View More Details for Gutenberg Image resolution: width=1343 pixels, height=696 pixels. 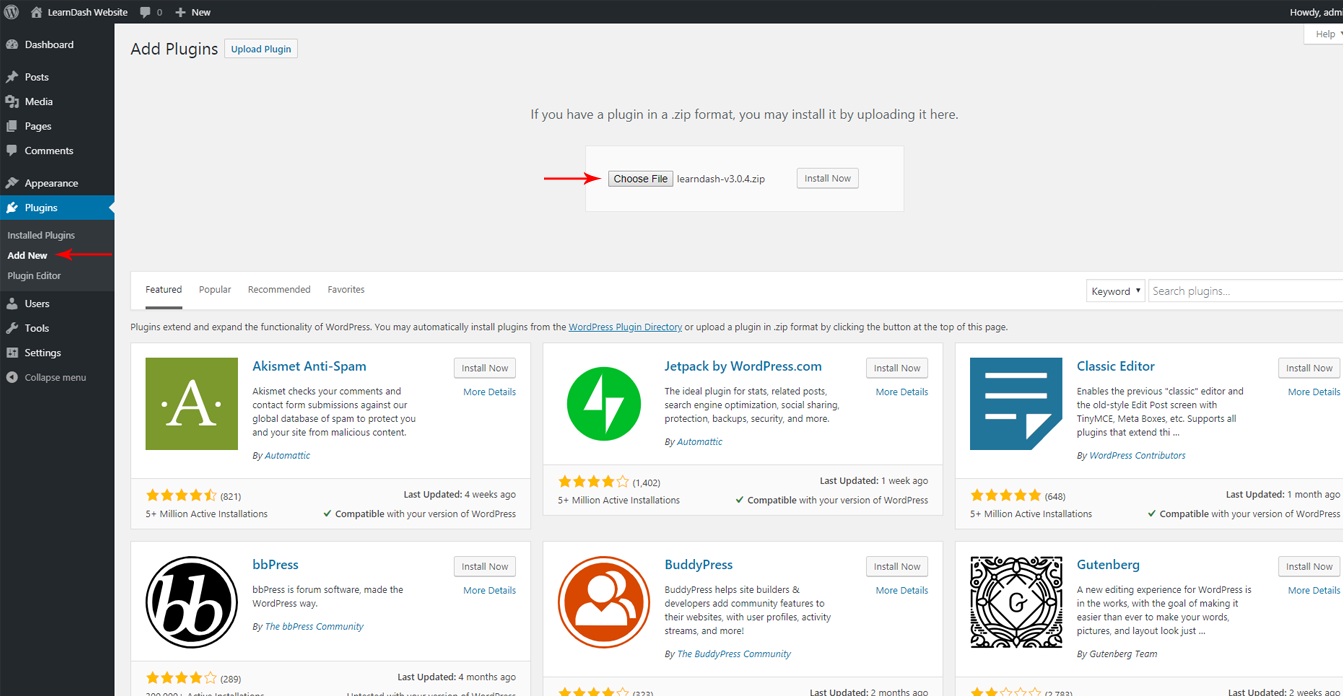coord(1314,590)
